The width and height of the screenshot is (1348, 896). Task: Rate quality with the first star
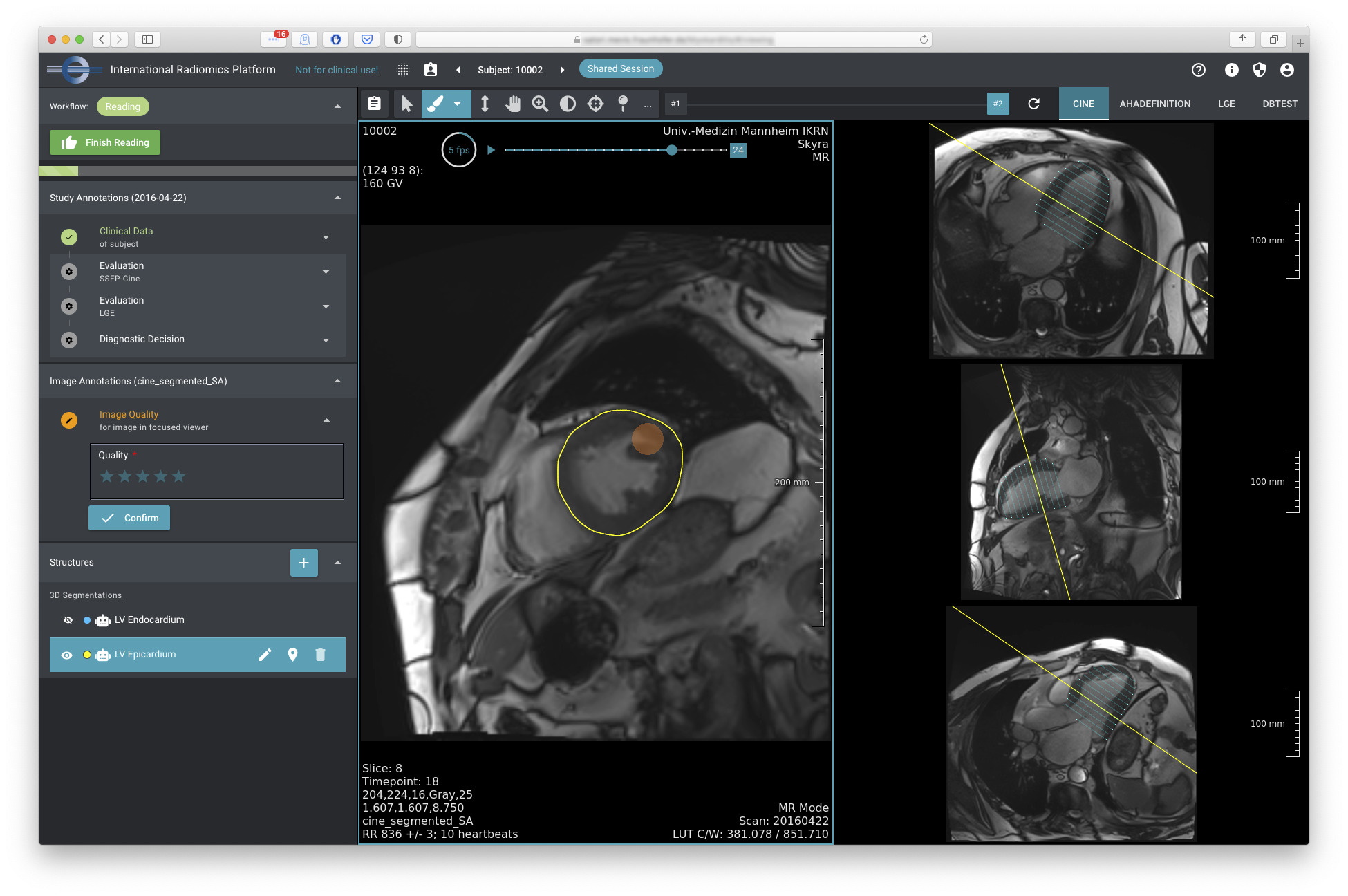[106, 476]
